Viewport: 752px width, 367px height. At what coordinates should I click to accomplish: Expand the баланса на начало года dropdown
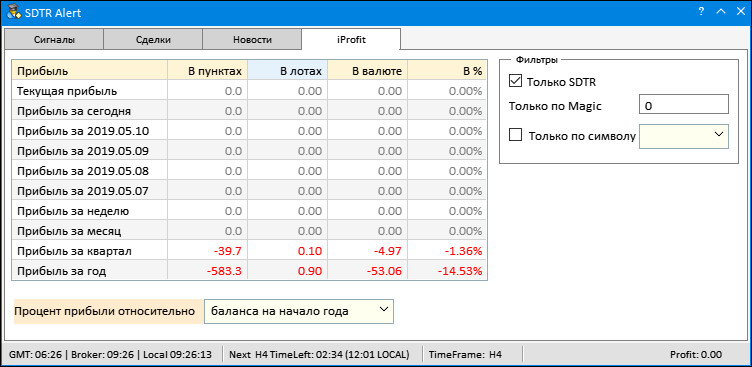tap(299, 311)
